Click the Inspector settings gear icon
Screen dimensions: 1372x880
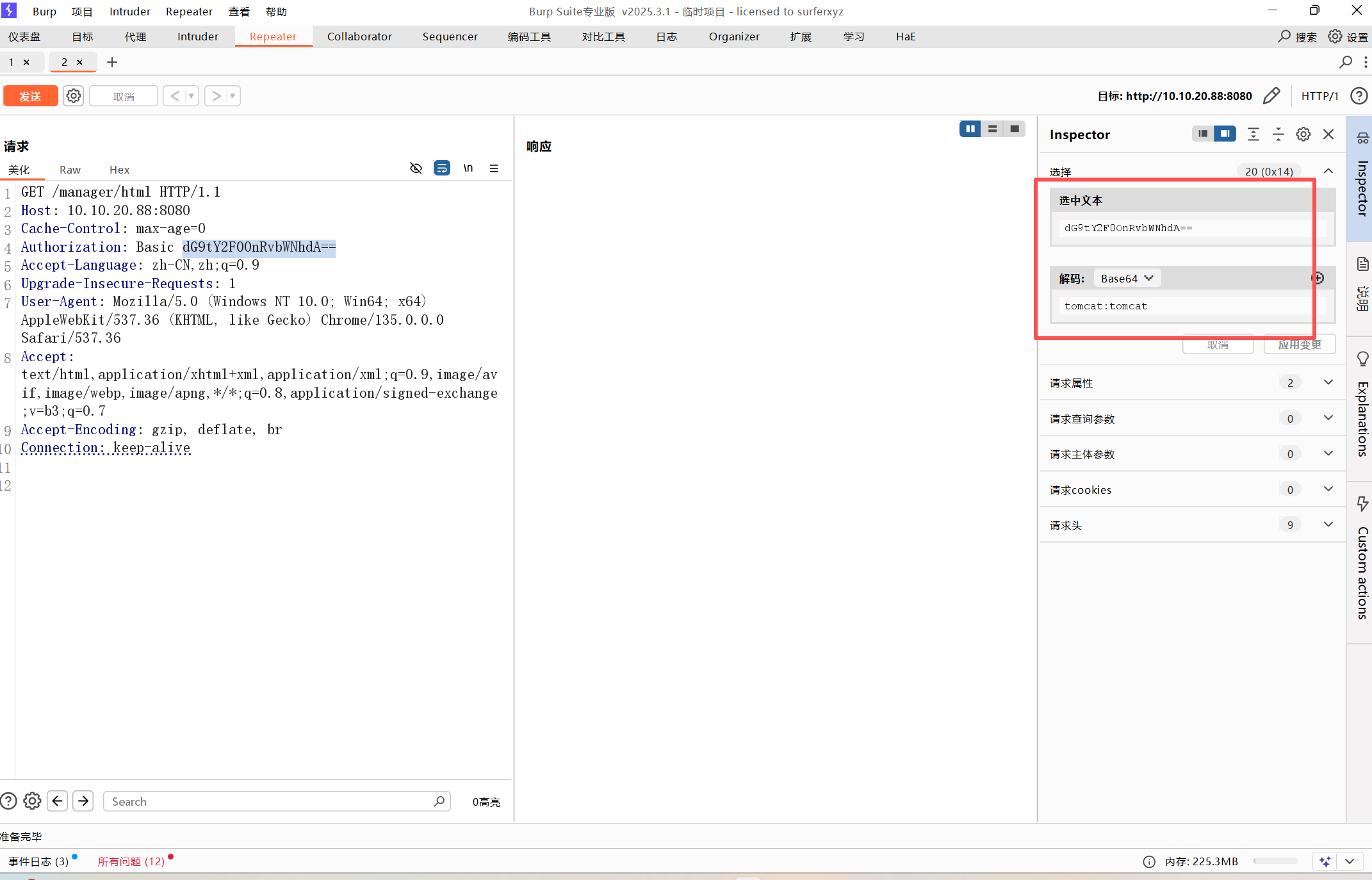click(1303, 134)
